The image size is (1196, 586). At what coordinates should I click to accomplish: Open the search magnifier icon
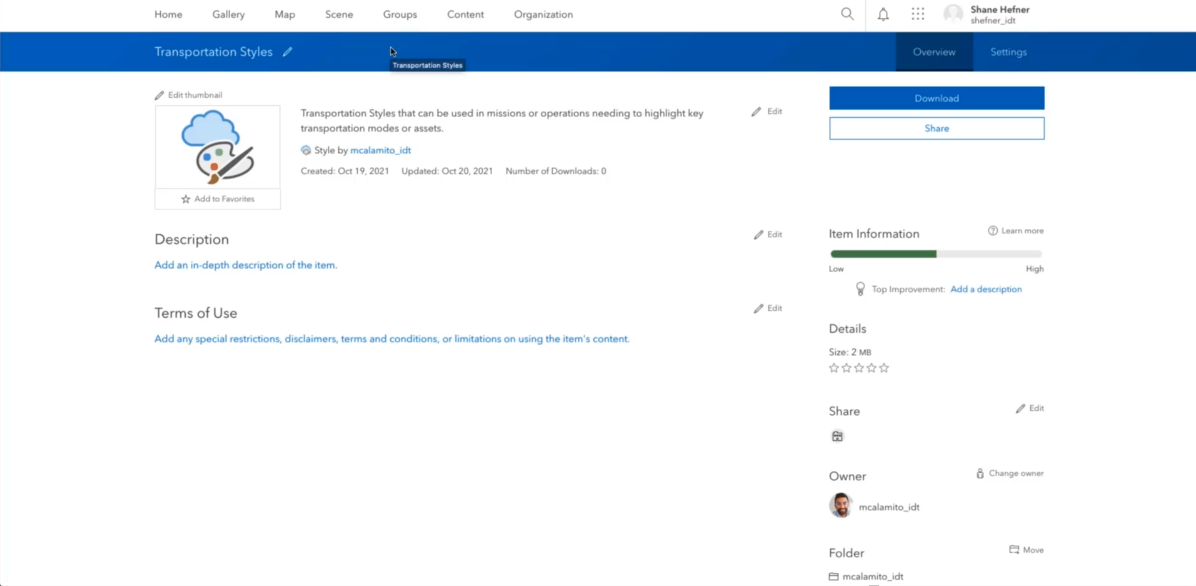[x=847, y=14]
